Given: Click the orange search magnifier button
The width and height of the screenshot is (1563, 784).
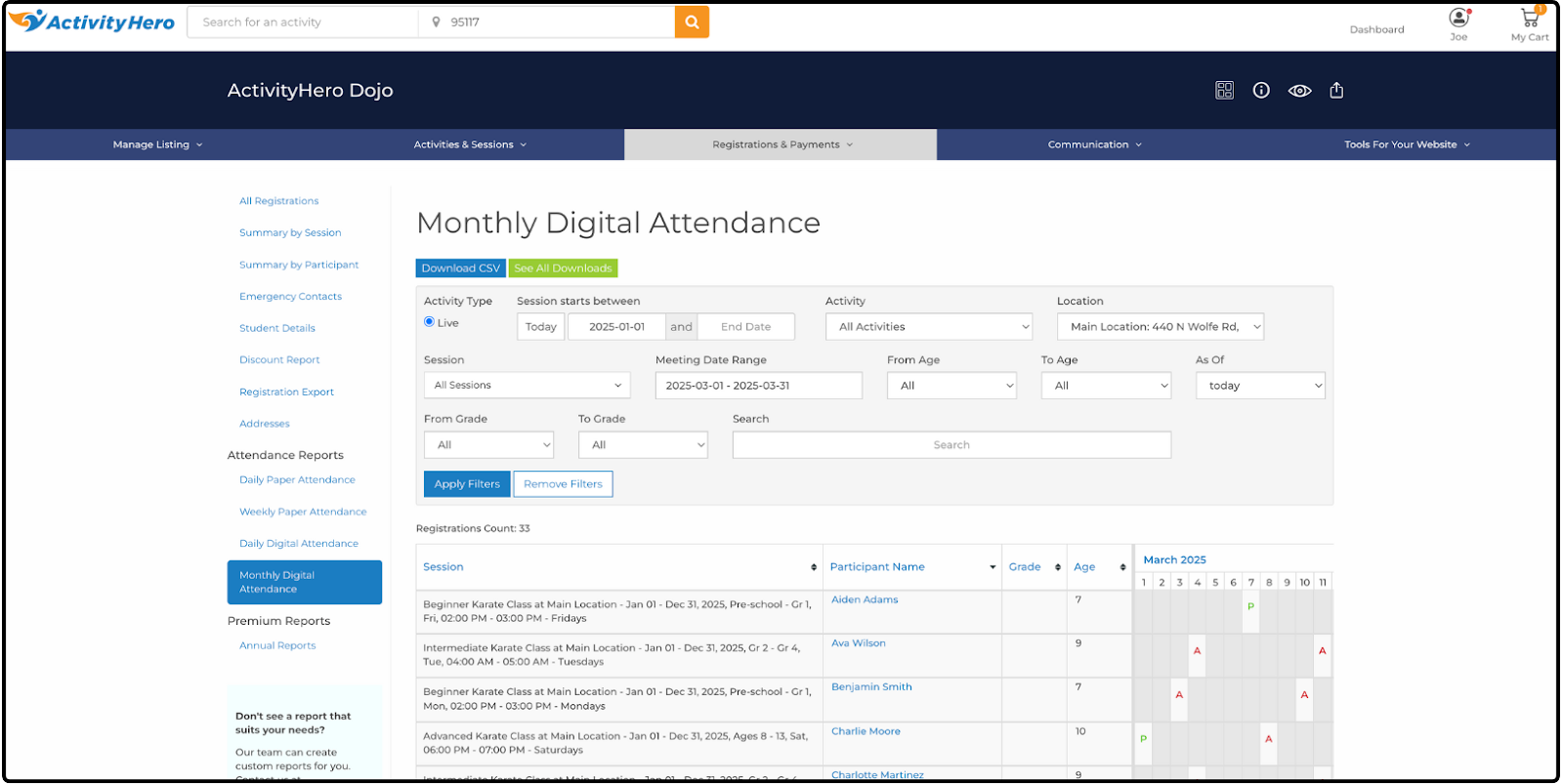Looking at the screenshot, I should [x=692, y=21].
